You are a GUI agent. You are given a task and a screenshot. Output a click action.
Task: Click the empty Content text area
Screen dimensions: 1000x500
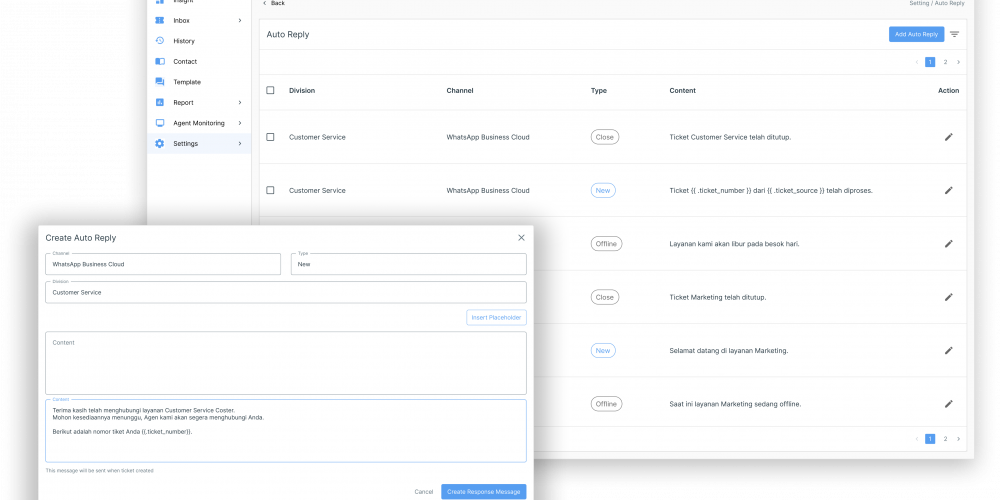[285, 363]
